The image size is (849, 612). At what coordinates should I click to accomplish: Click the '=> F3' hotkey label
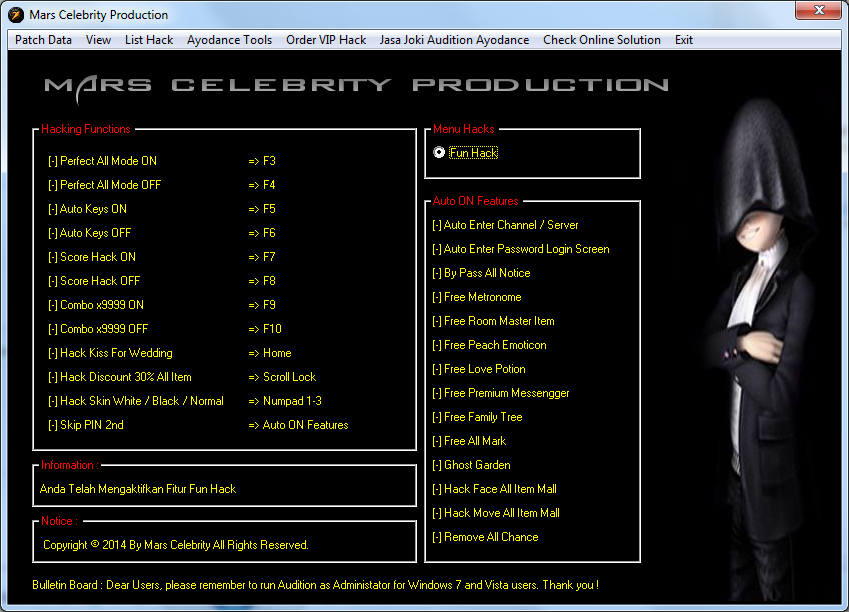coord(262,161)
